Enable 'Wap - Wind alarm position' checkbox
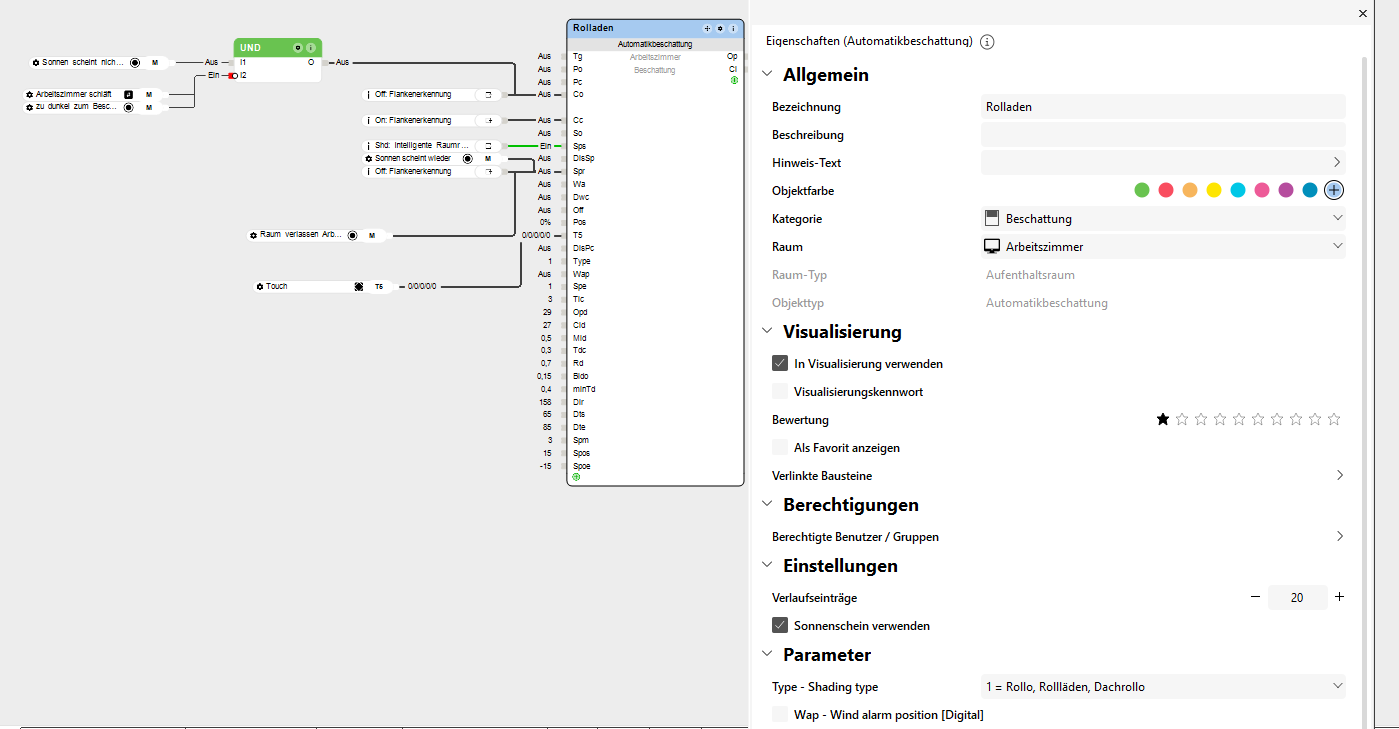The image size is (1399, 729). [780, 714]
